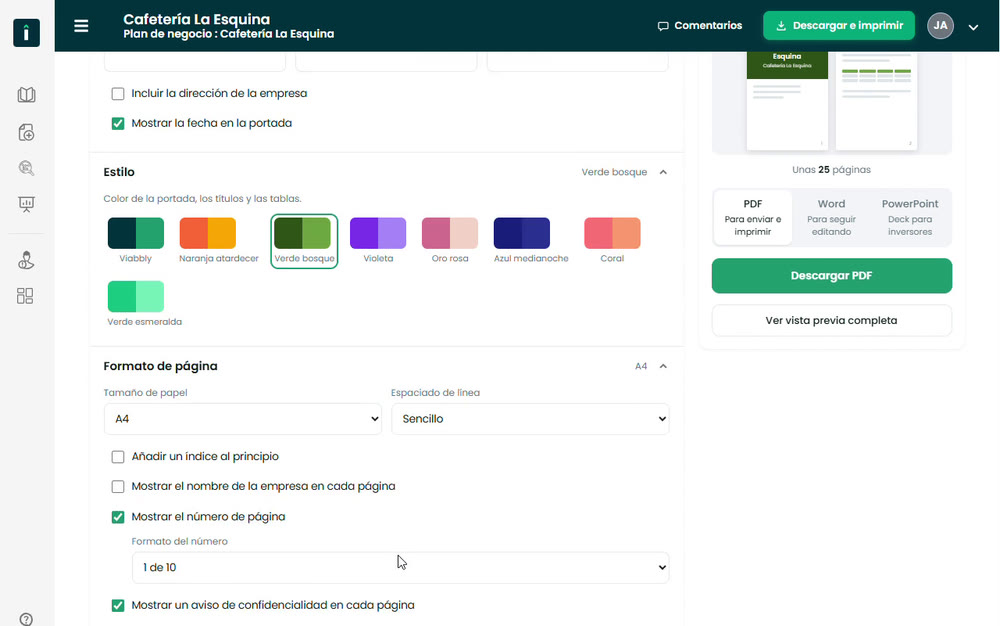
Task: Open the second page preview thumbnail
Action: [x=876, y=101]
